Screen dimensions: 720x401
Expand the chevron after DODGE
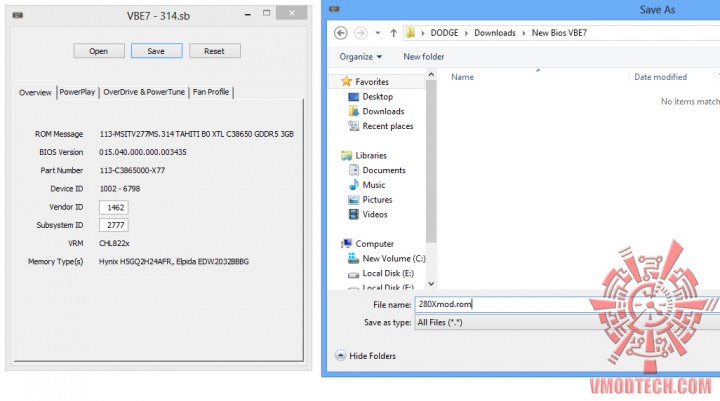pos(467,33)
